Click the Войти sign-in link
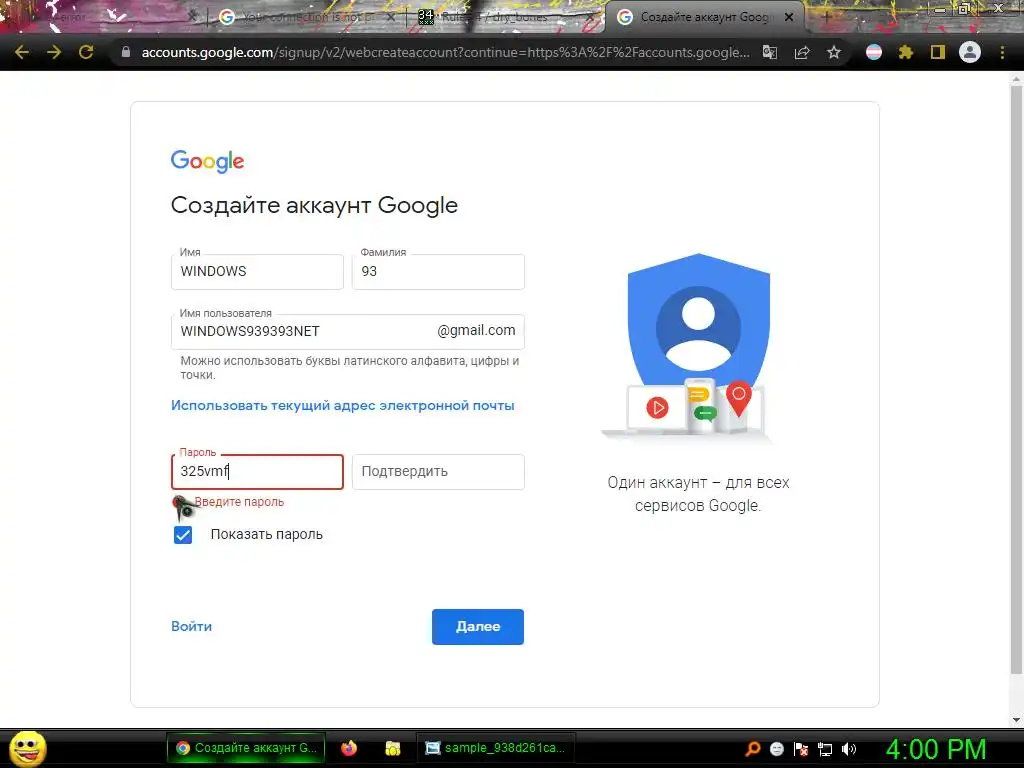 191,626
